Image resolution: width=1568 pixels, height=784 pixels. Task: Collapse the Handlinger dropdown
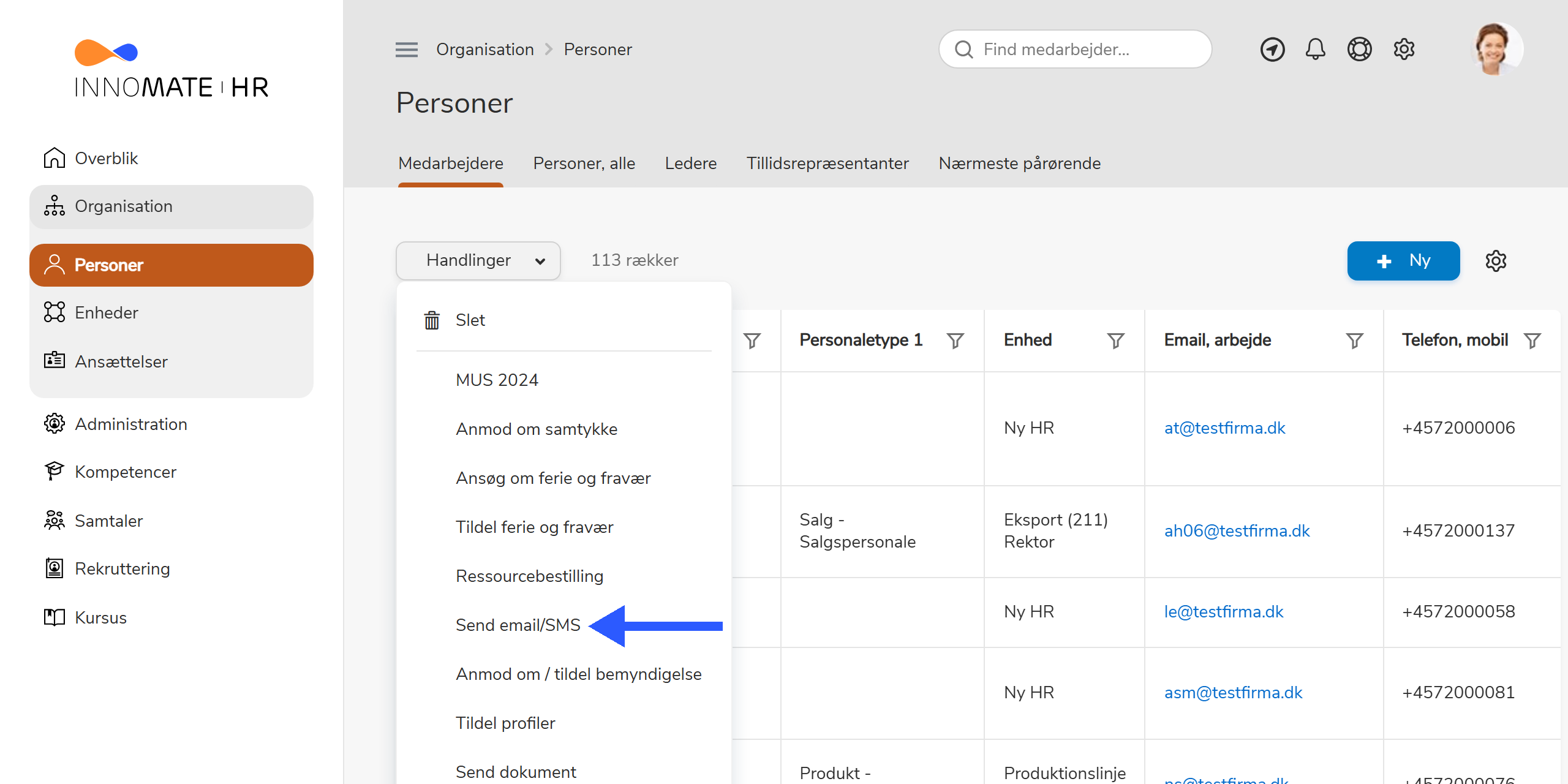coord(478,261)
